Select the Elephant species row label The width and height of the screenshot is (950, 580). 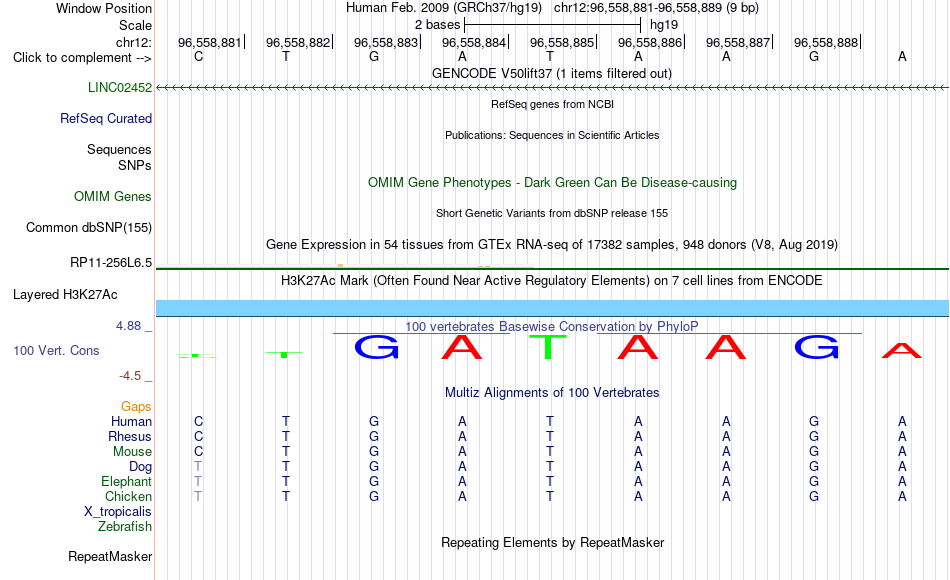click(x=126, y=481)
